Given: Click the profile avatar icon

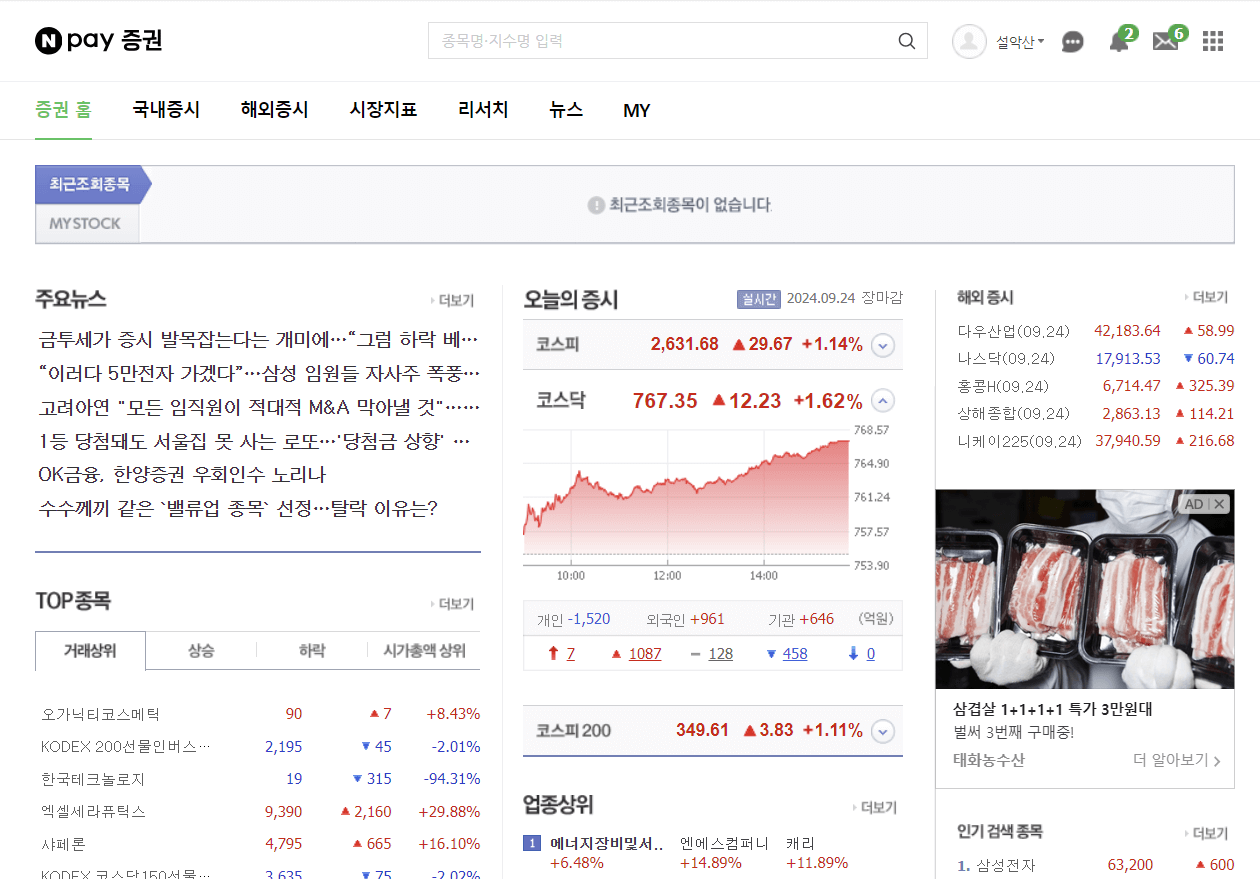Looking at the screenshot, I should pyautogui.click(x=968, y=41).
